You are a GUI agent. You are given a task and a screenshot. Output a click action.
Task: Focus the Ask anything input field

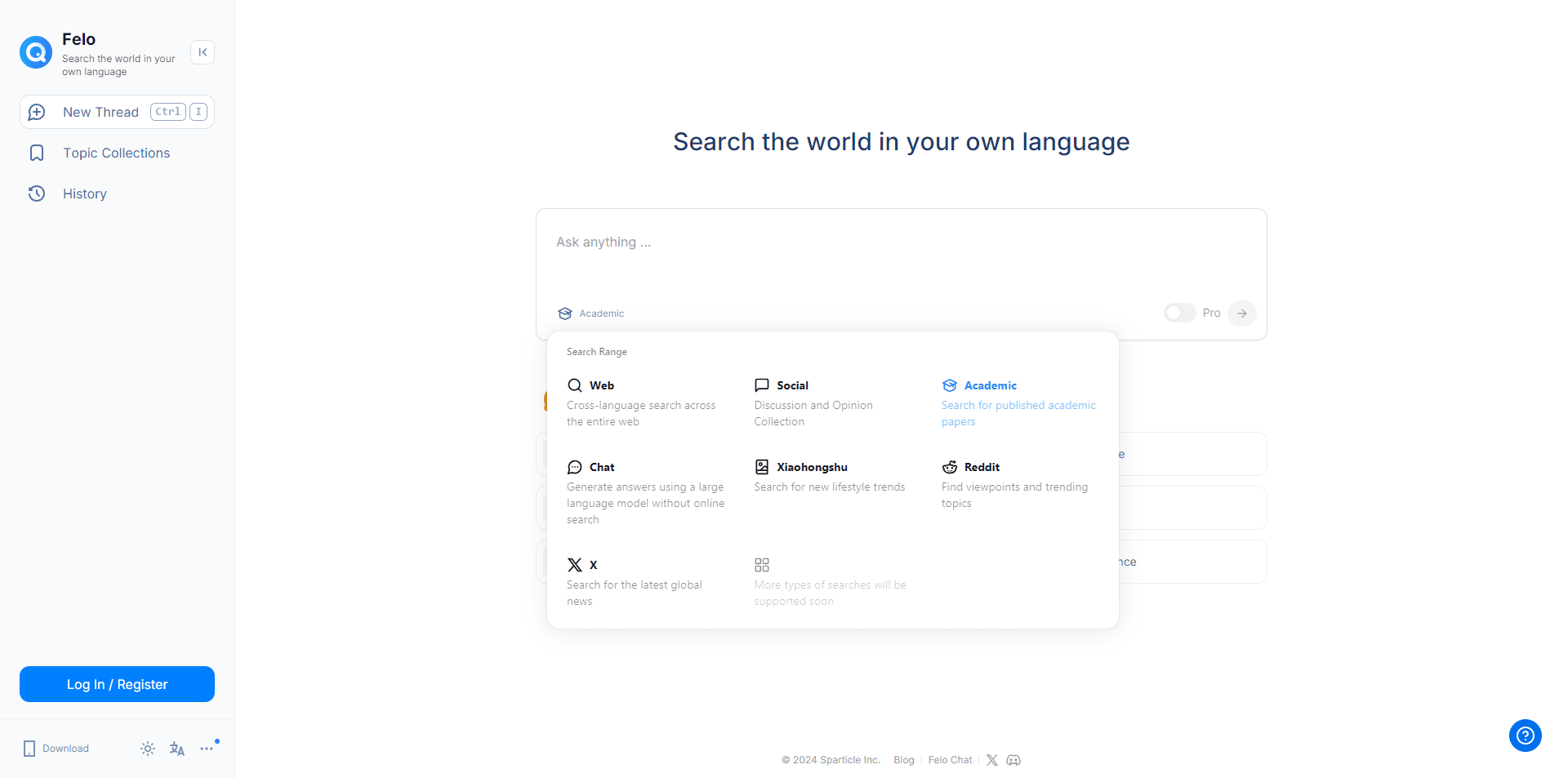[x=901, y=242]
